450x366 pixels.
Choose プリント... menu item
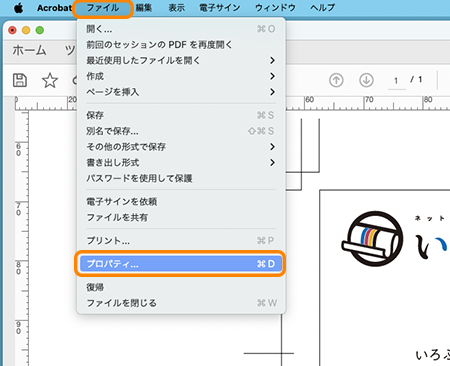point(181,241)
